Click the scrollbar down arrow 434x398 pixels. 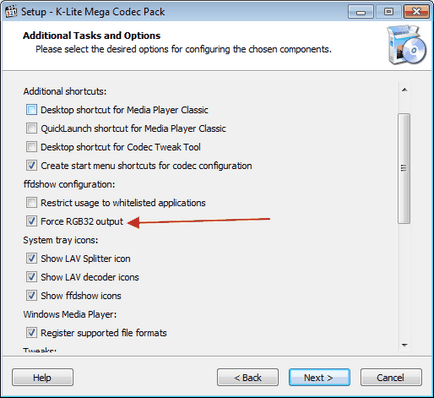click(404, 345)
